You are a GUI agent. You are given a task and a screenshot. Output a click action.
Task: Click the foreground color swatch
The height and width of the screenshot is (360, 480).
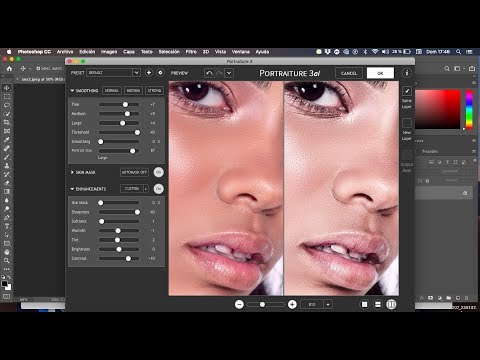4,284
